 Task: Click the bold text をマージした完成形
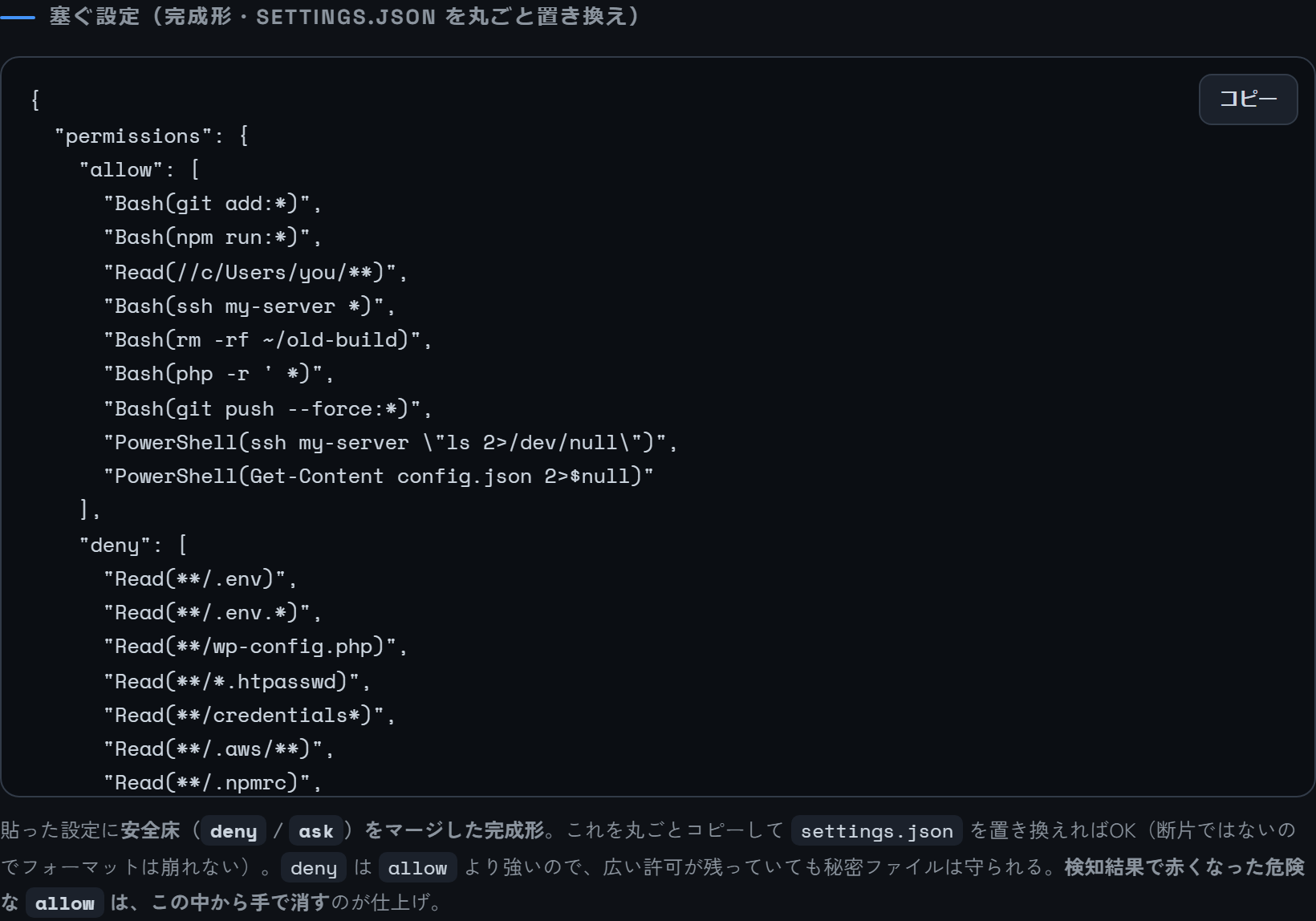[x=455, y=830]
